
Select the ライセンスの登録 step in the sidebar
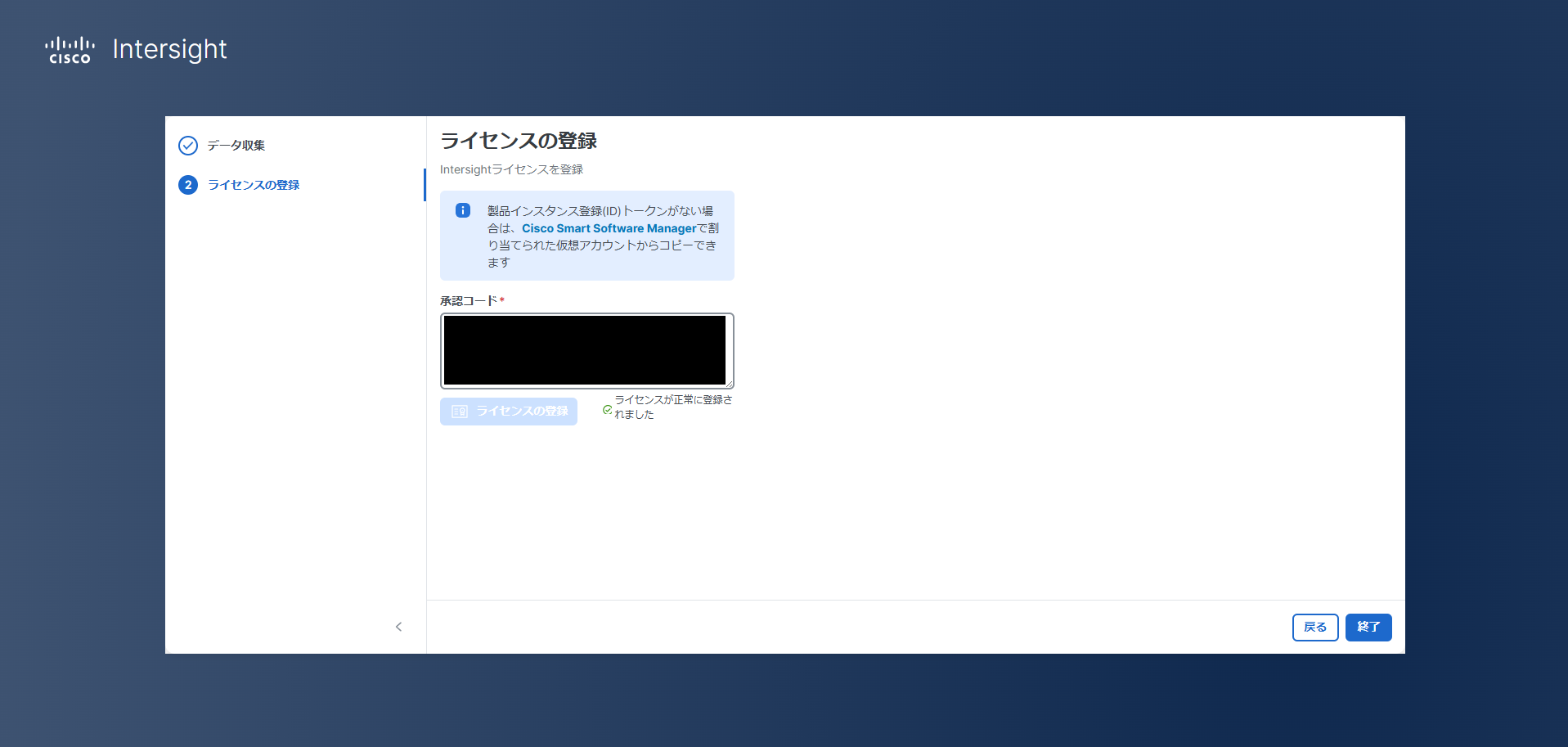tap(254, 185)
